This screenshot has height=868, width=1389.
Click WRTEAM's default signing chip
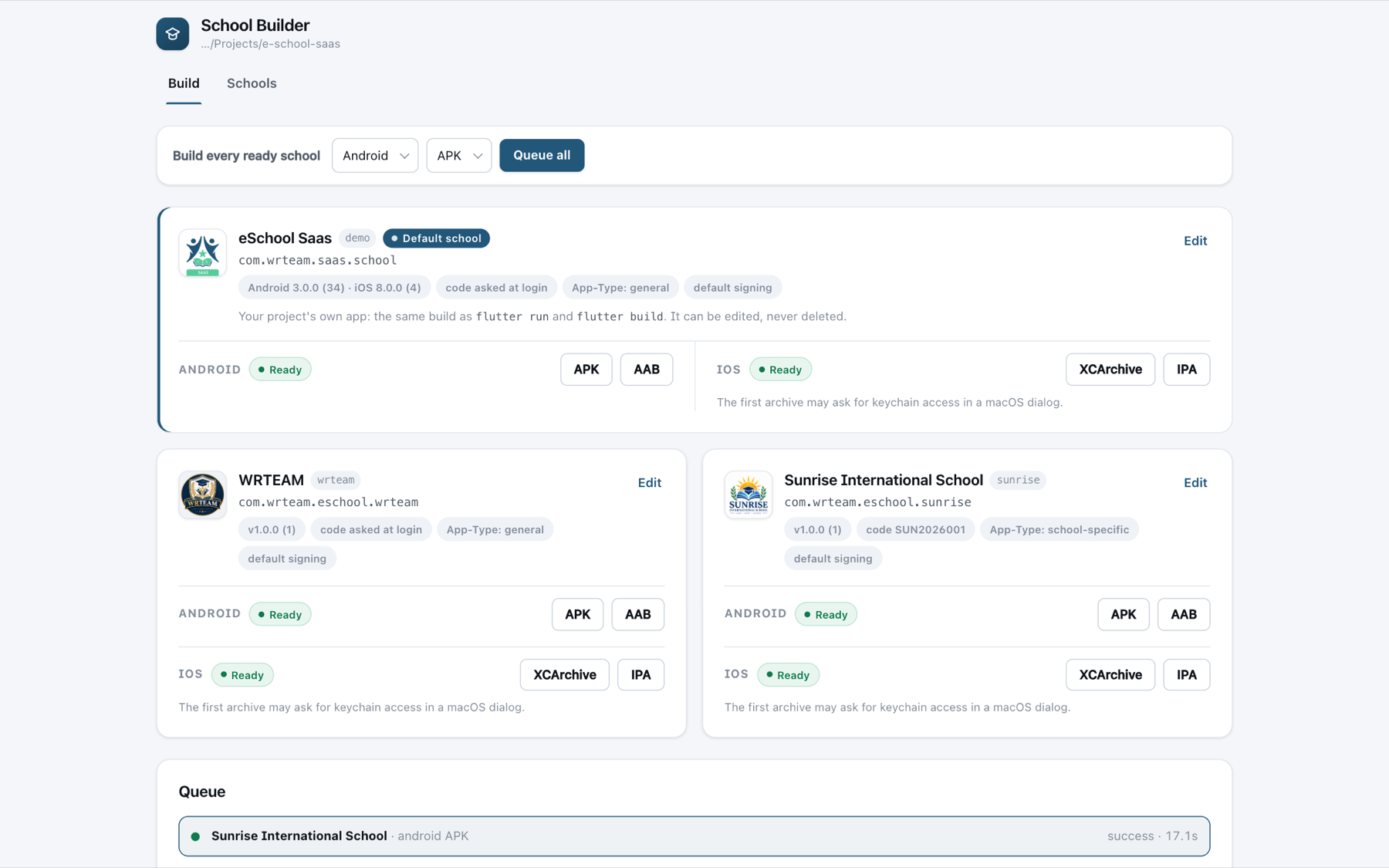(x=287, y=559)
